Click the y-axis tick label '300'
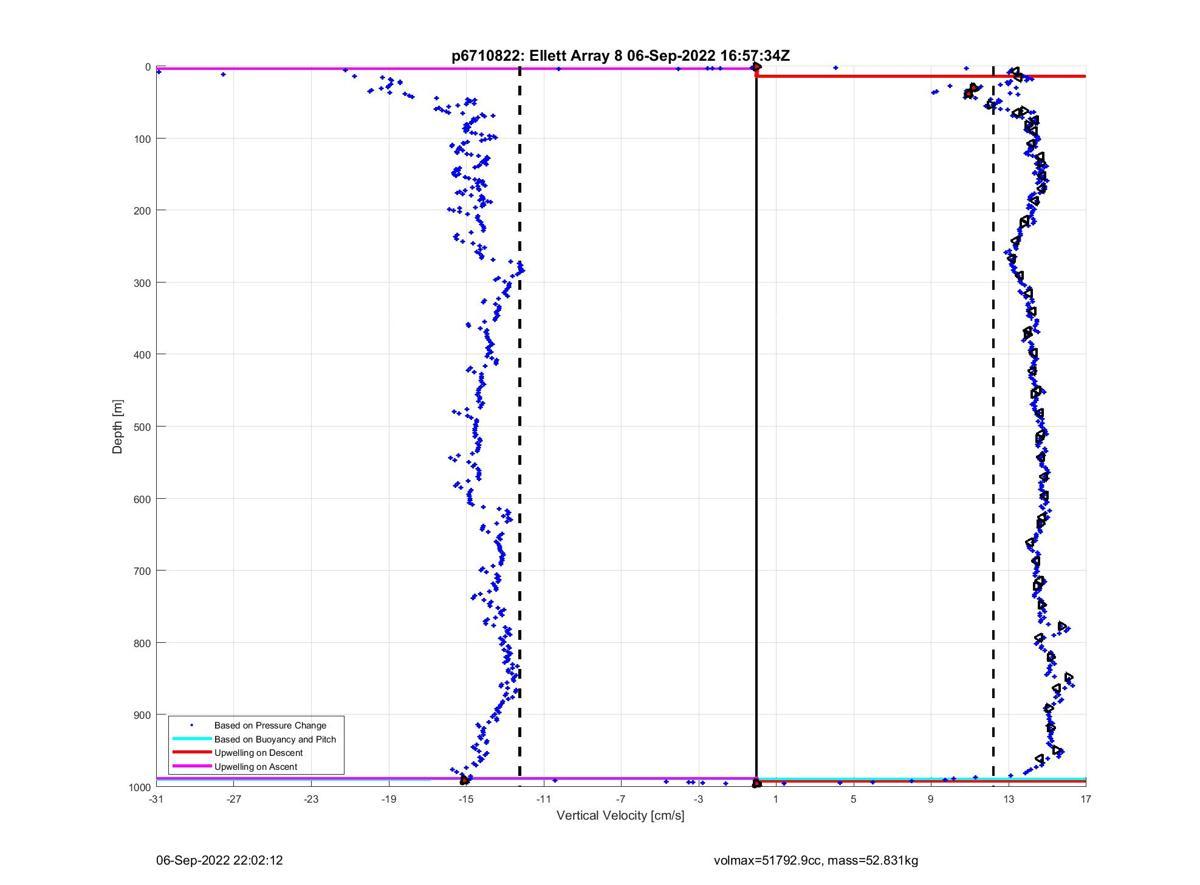 tap(142, 283)
